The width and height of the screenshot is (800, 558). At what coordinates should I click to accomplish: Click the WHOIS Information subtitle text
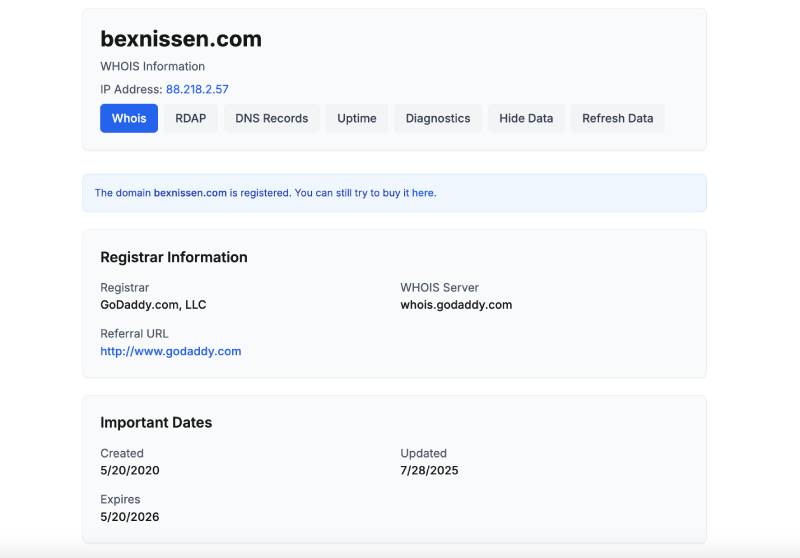[x=152, y=67]
